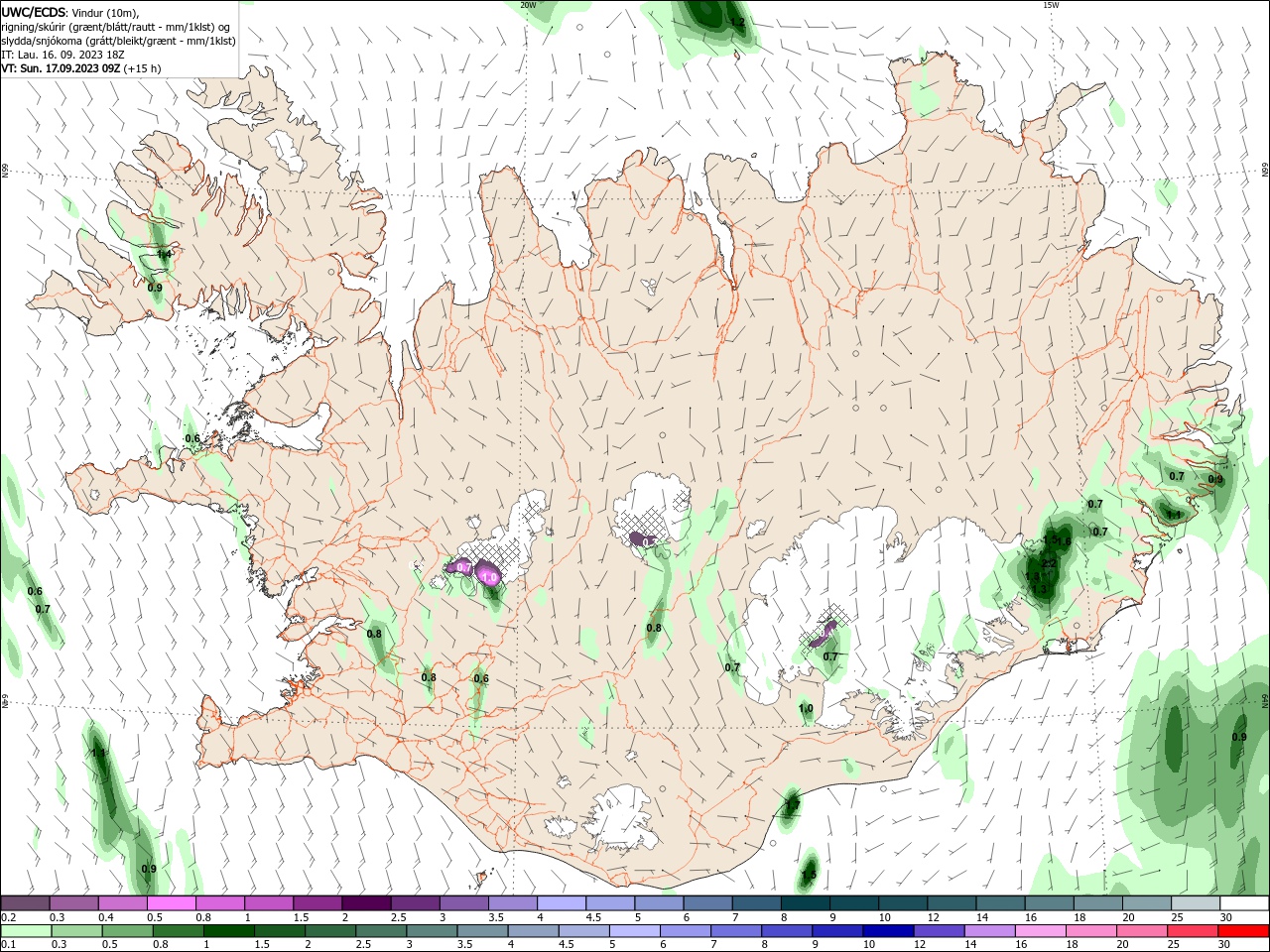Image resolution: width=1270 pixels, height=952 pixels.
Task: Click the 1.2 value at the map's top edge
Action: coord(736,22)
